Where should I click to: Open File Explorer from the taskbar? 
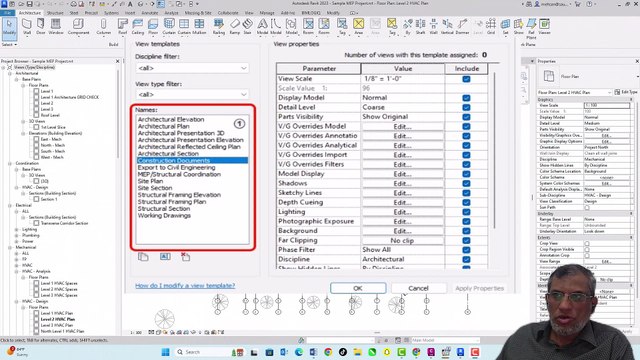coord(357,352)
